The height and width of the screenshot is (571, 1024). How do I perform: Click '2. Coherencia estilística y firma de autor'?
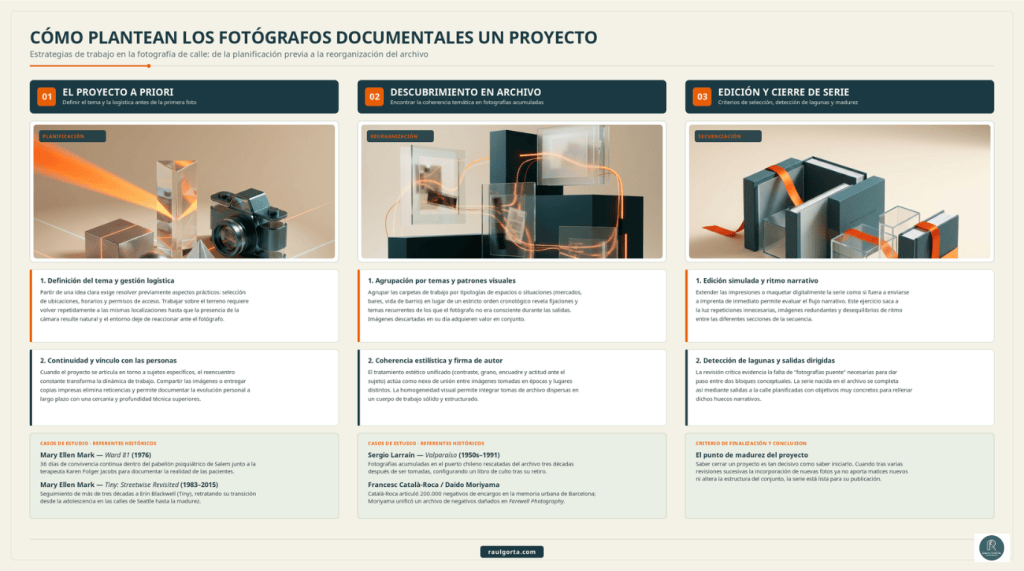click(x=435, y=361)
